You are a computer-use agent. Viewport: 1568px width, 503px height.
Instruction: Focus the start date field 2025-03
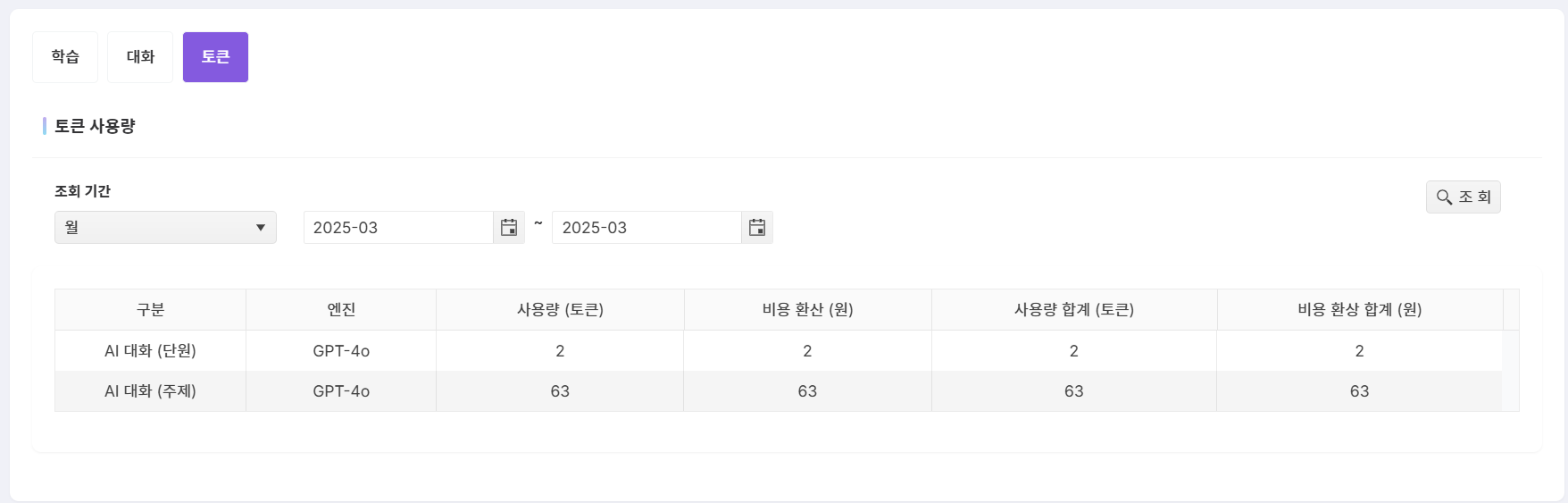(x=398, y=228)
